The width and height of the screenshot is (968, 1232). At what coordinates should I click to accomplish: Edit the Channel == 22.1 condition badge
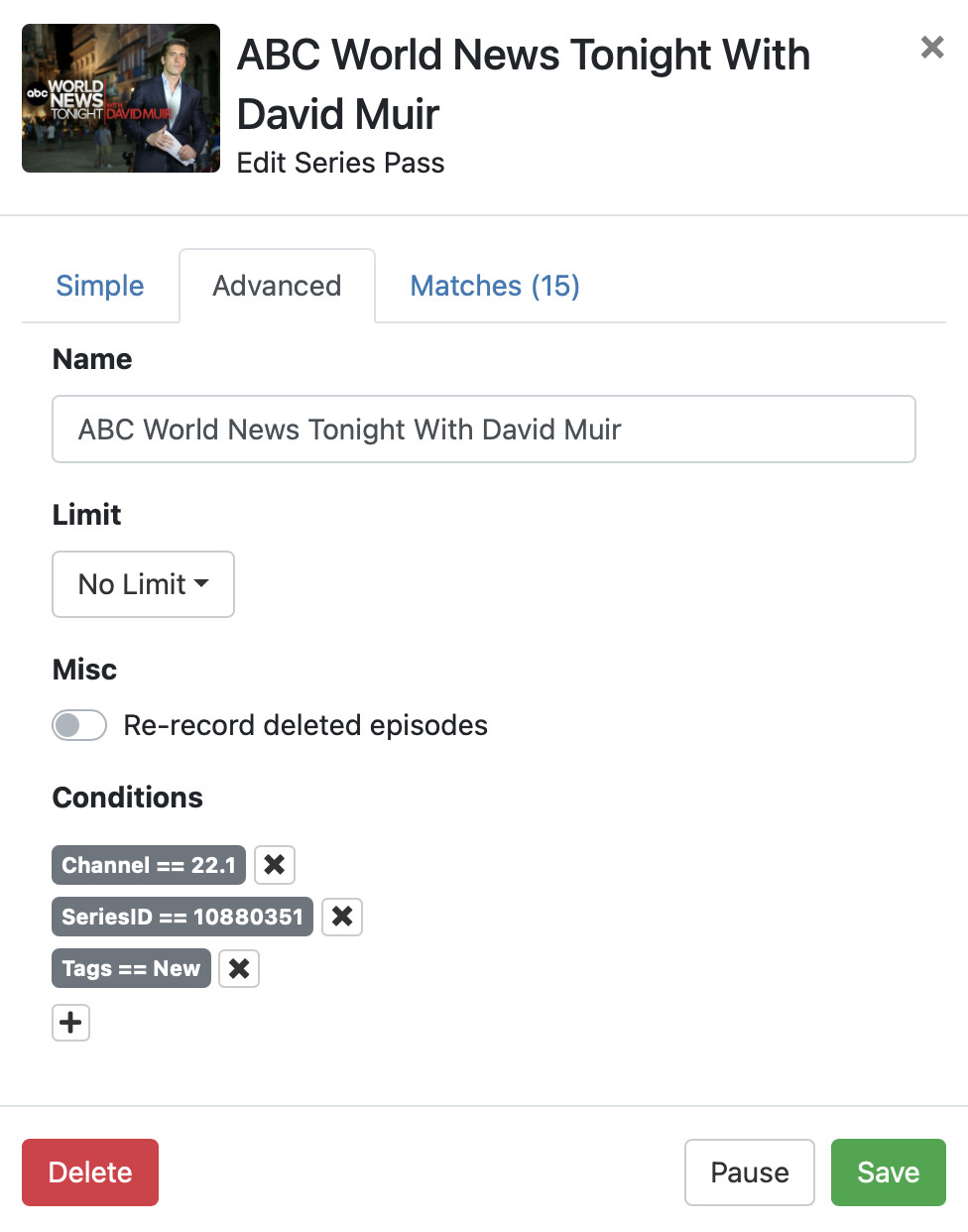tap(149, 865)
